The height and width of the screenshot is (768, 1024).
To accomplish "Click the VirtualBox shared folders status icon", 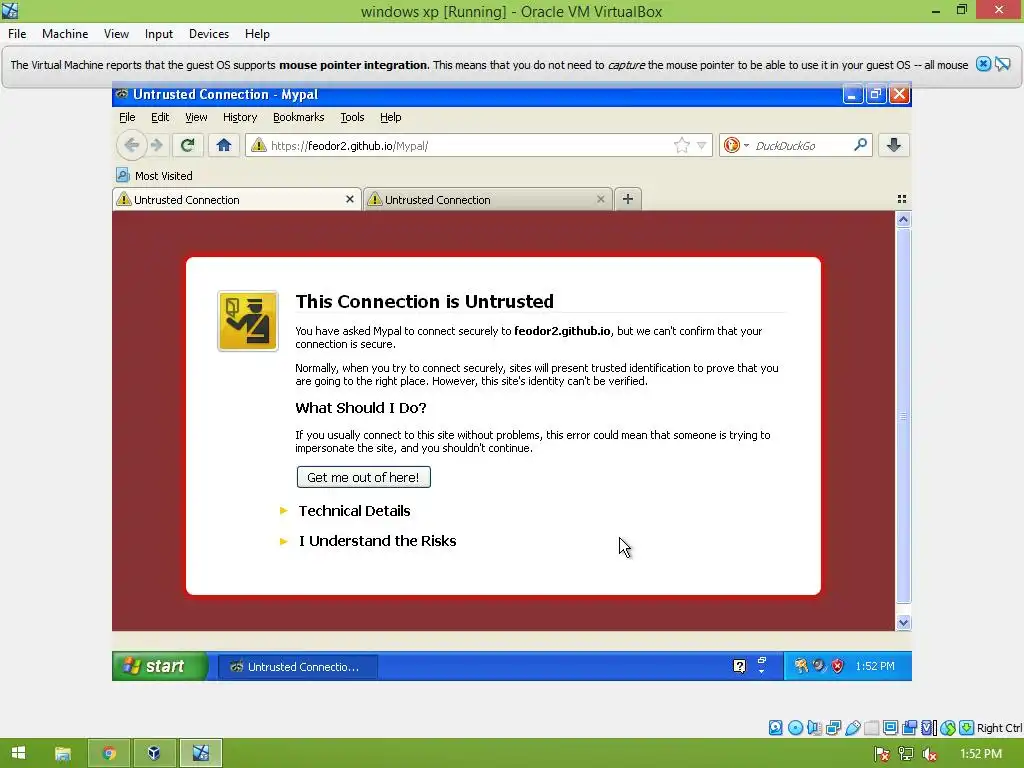I will click(x=872, y=728).
